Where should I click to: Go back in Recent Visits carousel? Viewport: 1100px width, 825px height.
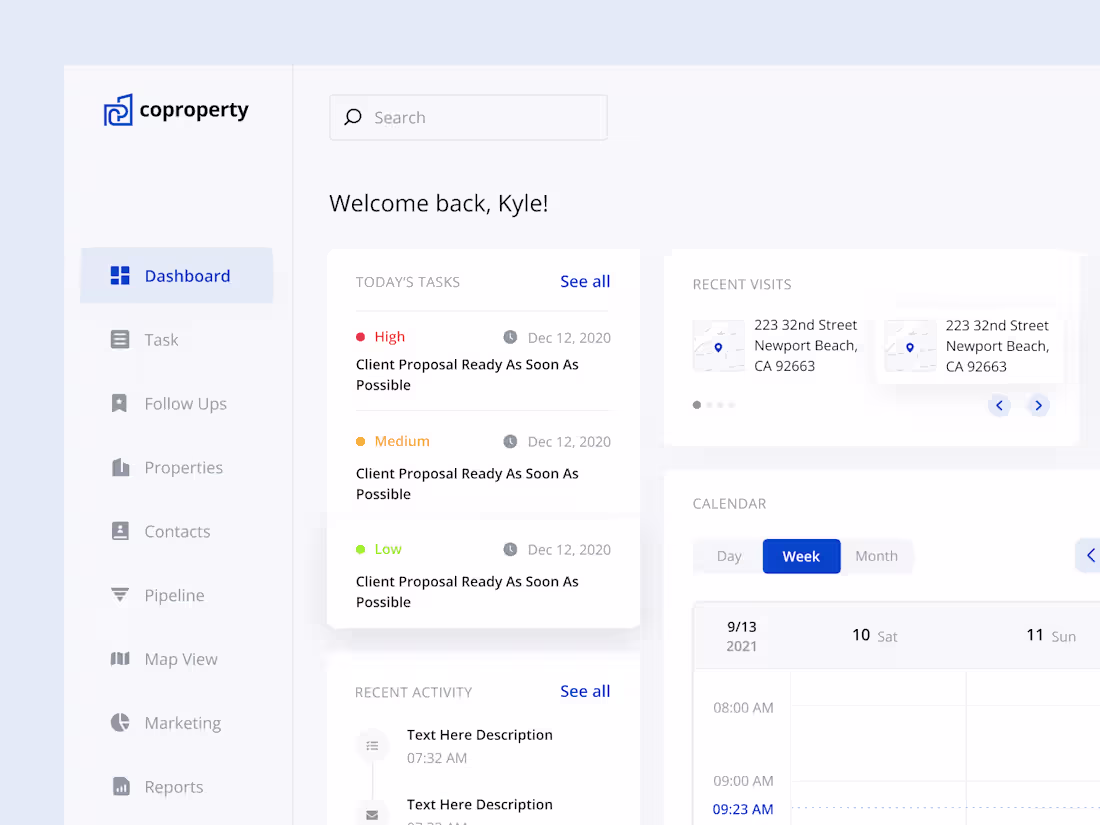coord(999,405)
